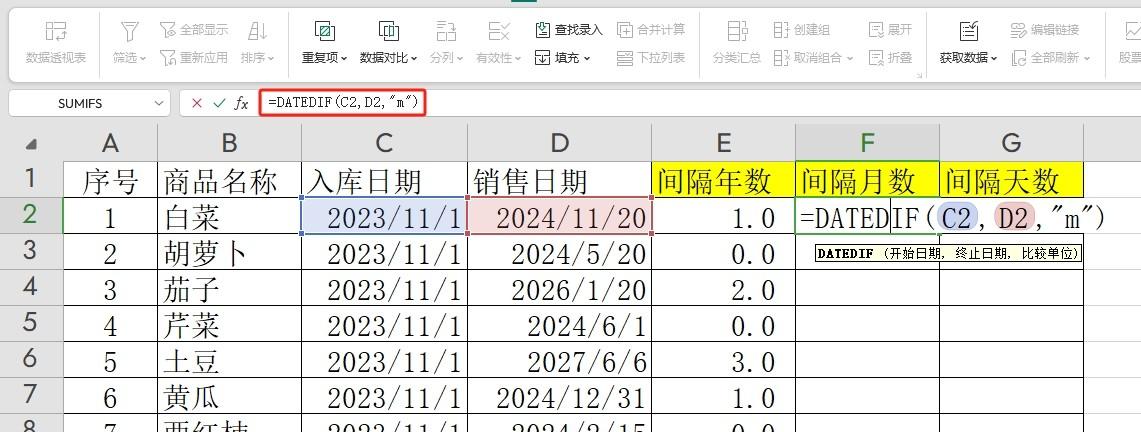
Task: Click the select-all corner triangle
Action: (x=31, y=143)
